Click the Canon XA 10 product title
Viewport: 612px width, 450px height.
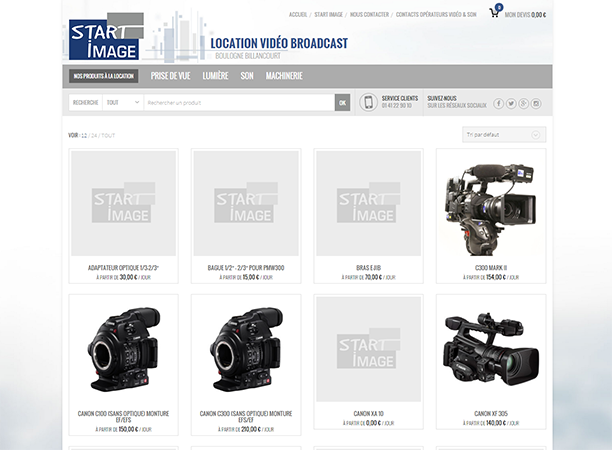point(368,413)
